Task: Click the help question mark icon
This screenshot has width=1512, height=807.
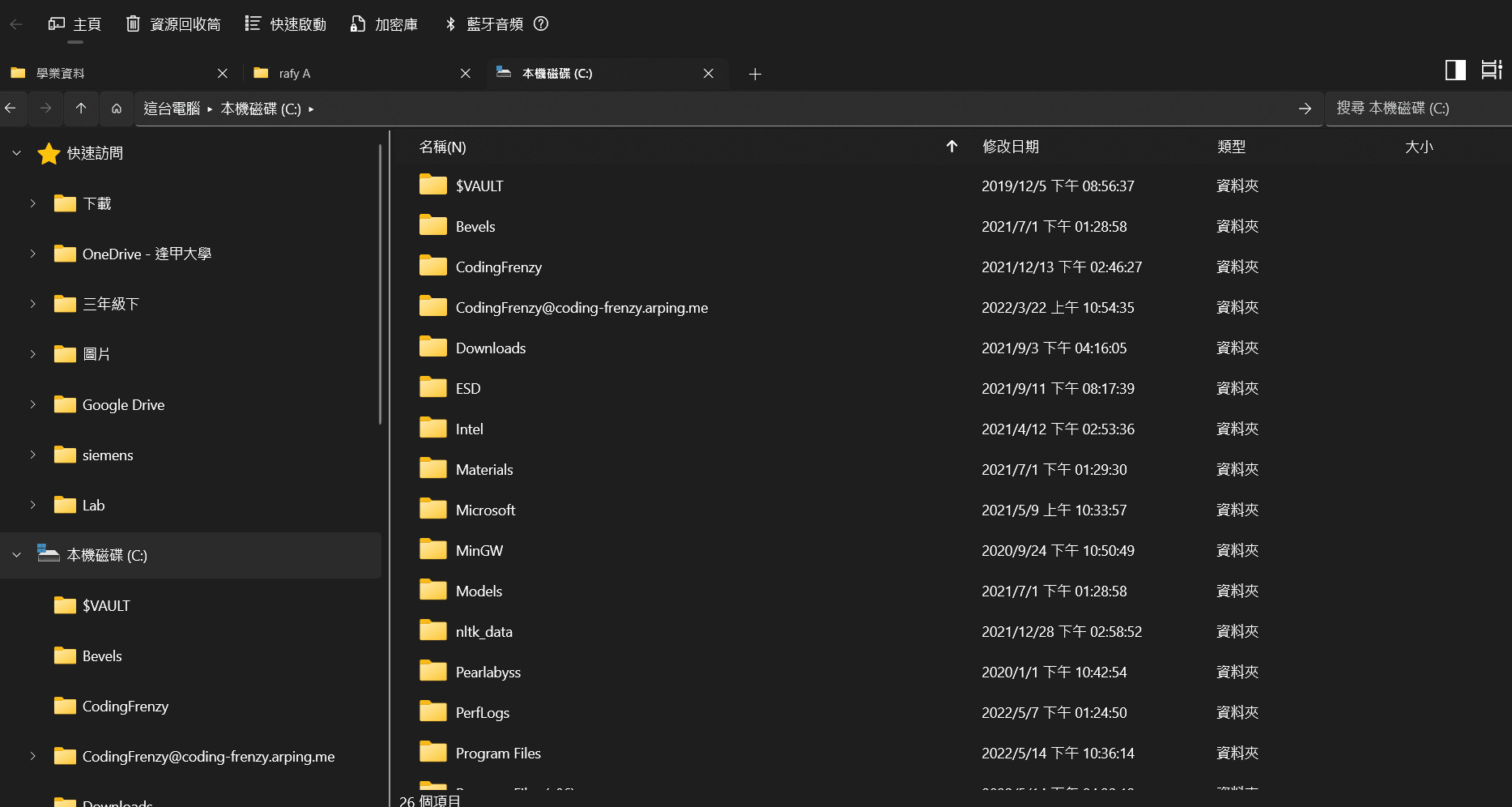Action: point(541,24)
